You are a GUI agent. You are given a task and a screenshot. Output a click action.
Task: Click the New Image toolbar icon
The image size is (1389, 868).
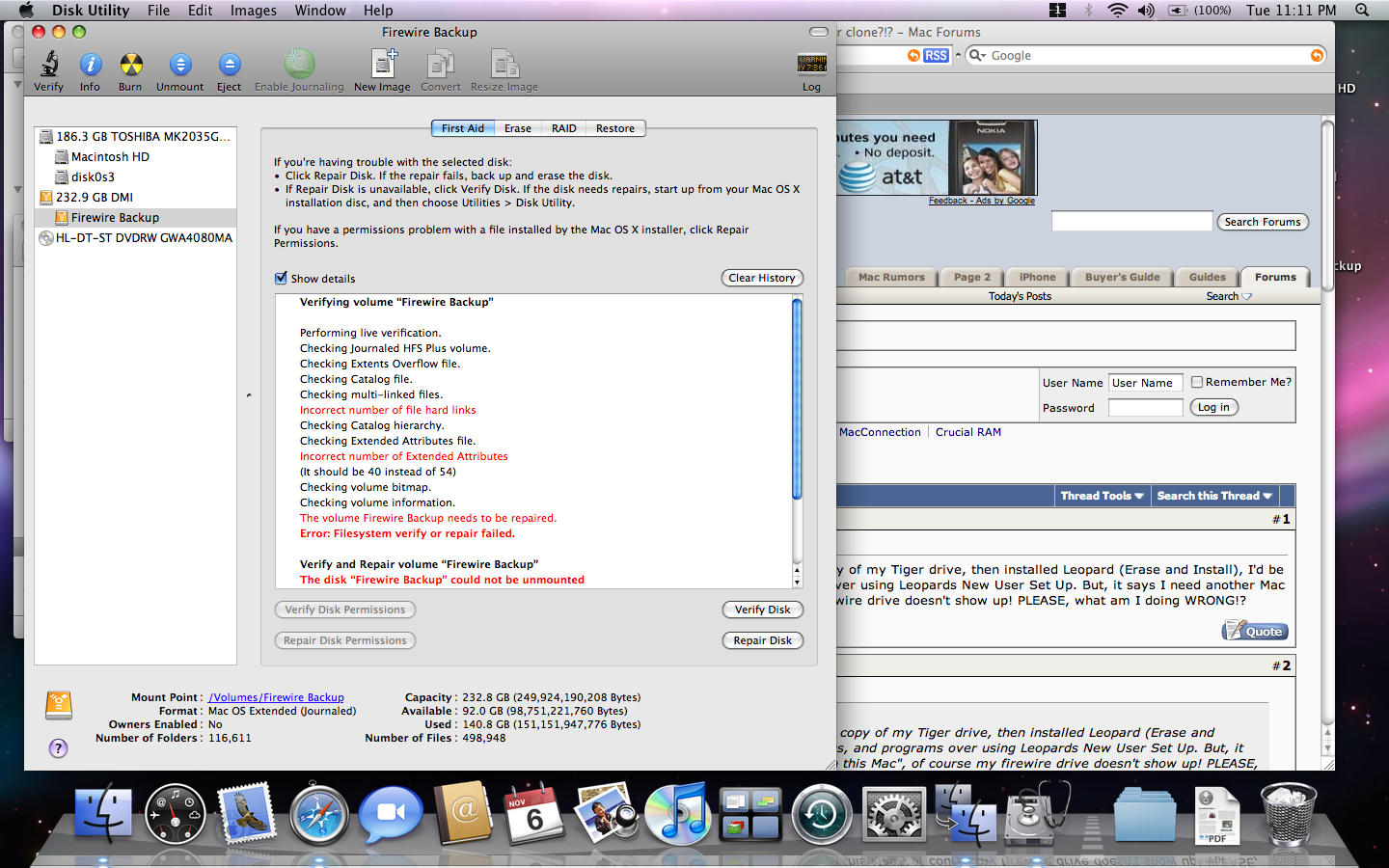coord(383,65)
